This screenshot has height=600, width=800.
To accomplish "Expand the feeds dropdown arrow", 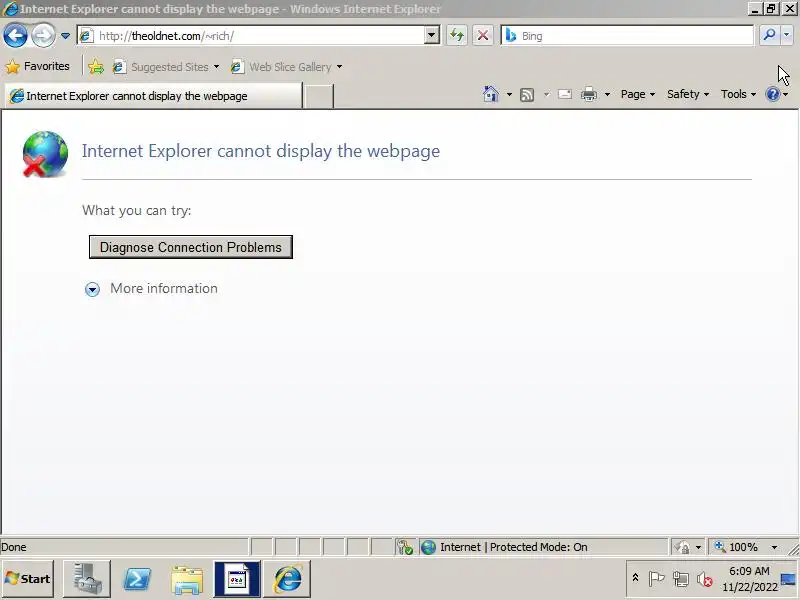I will pyautogui.click(x=546, y=94).
